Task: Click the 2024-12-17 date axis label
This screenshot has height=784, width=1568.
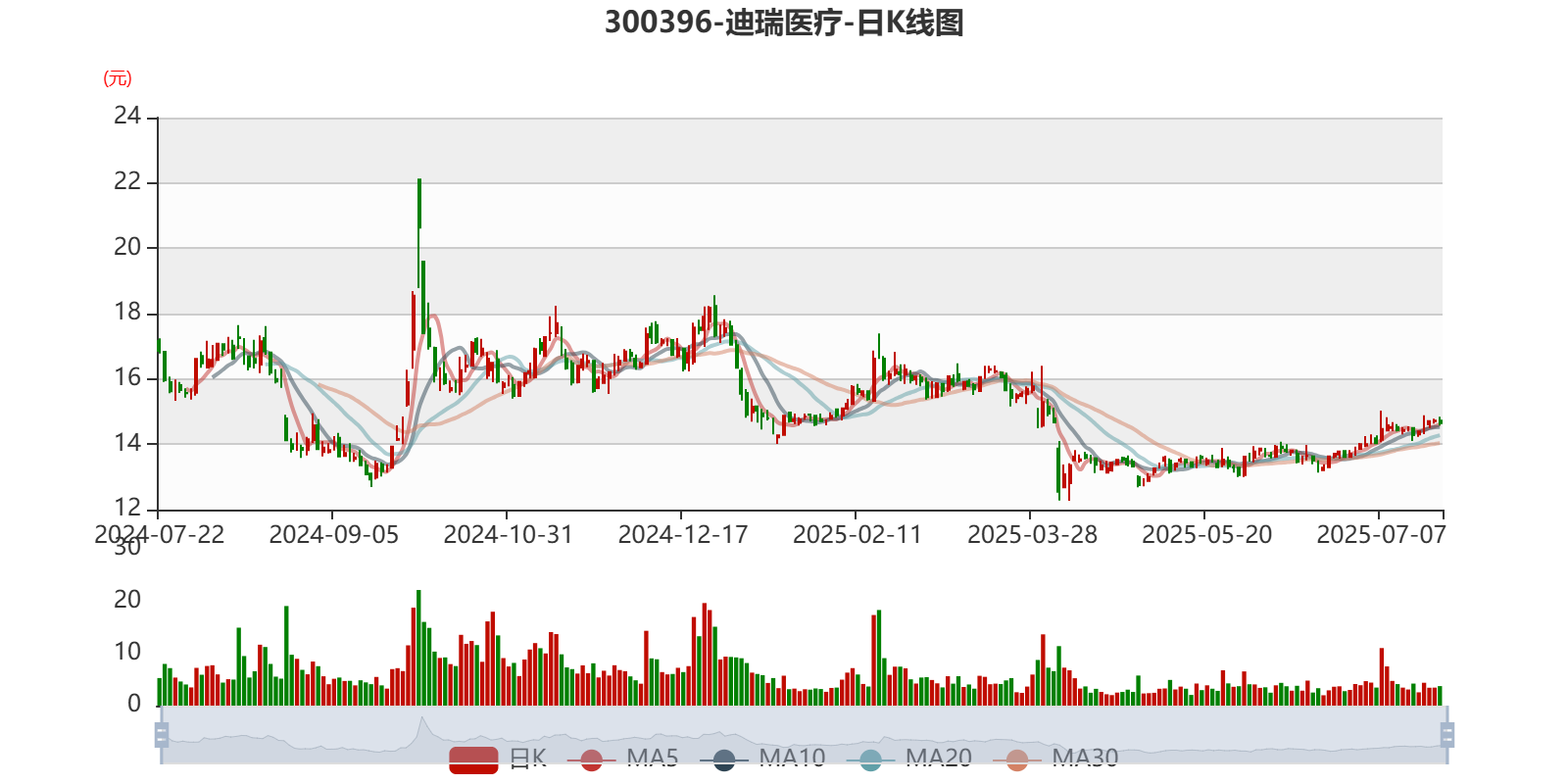Action: tap(682, 535)
